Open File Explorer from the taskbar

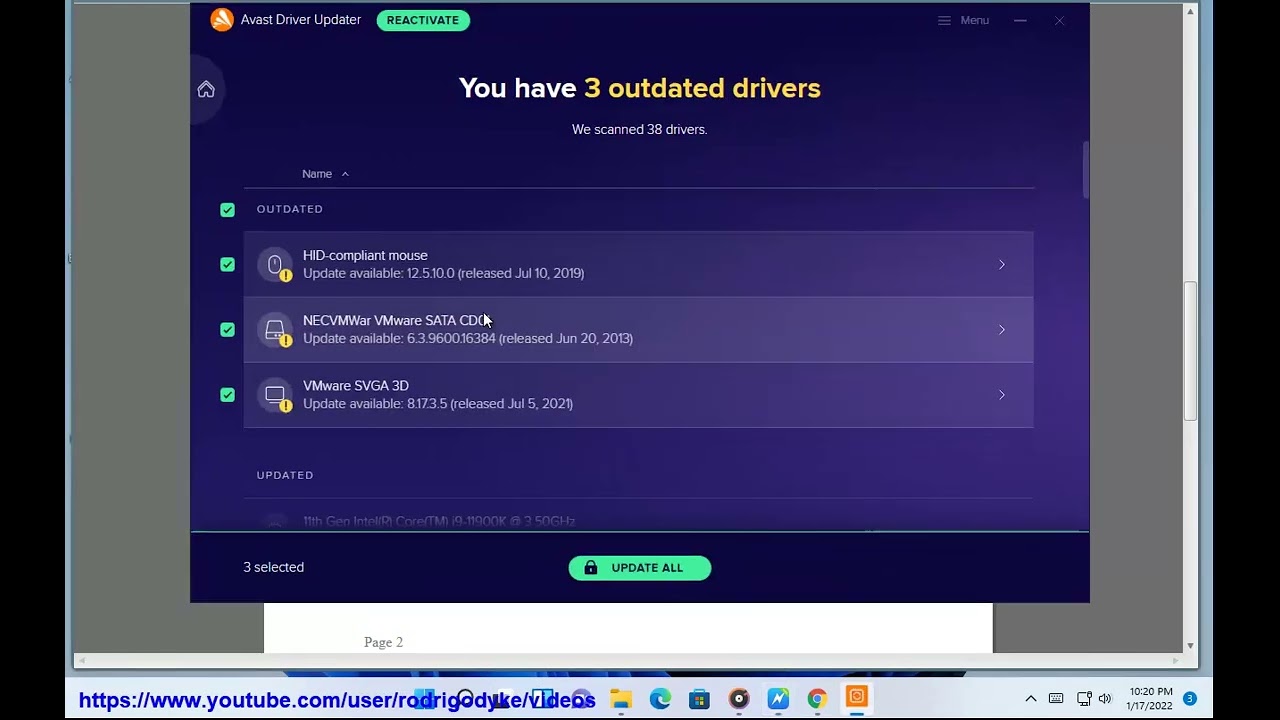[621, 699]
